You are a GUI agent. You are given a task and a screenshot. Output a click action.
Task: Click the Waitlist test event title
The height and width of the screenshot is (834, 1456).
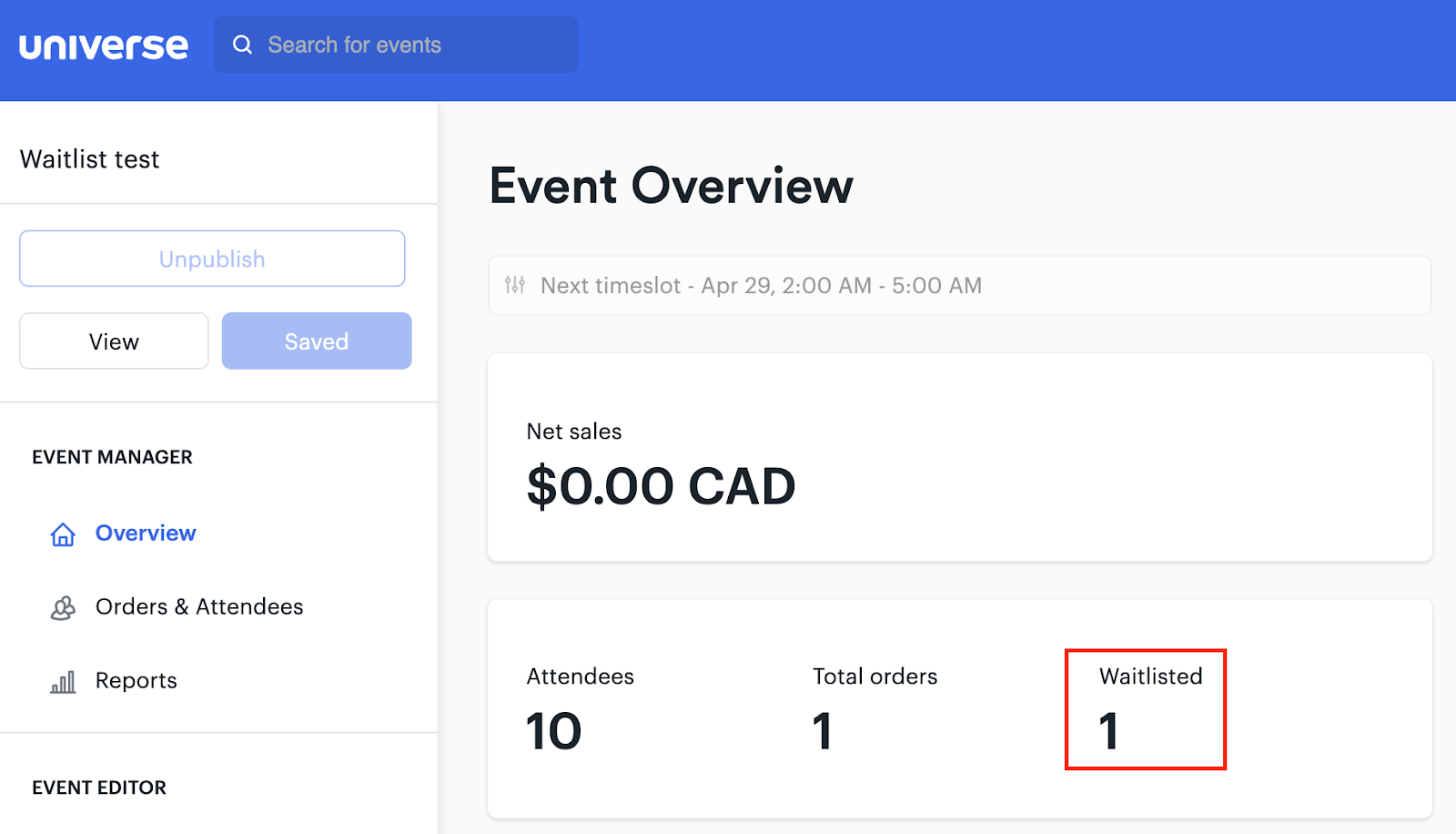[x=89, y=158]
